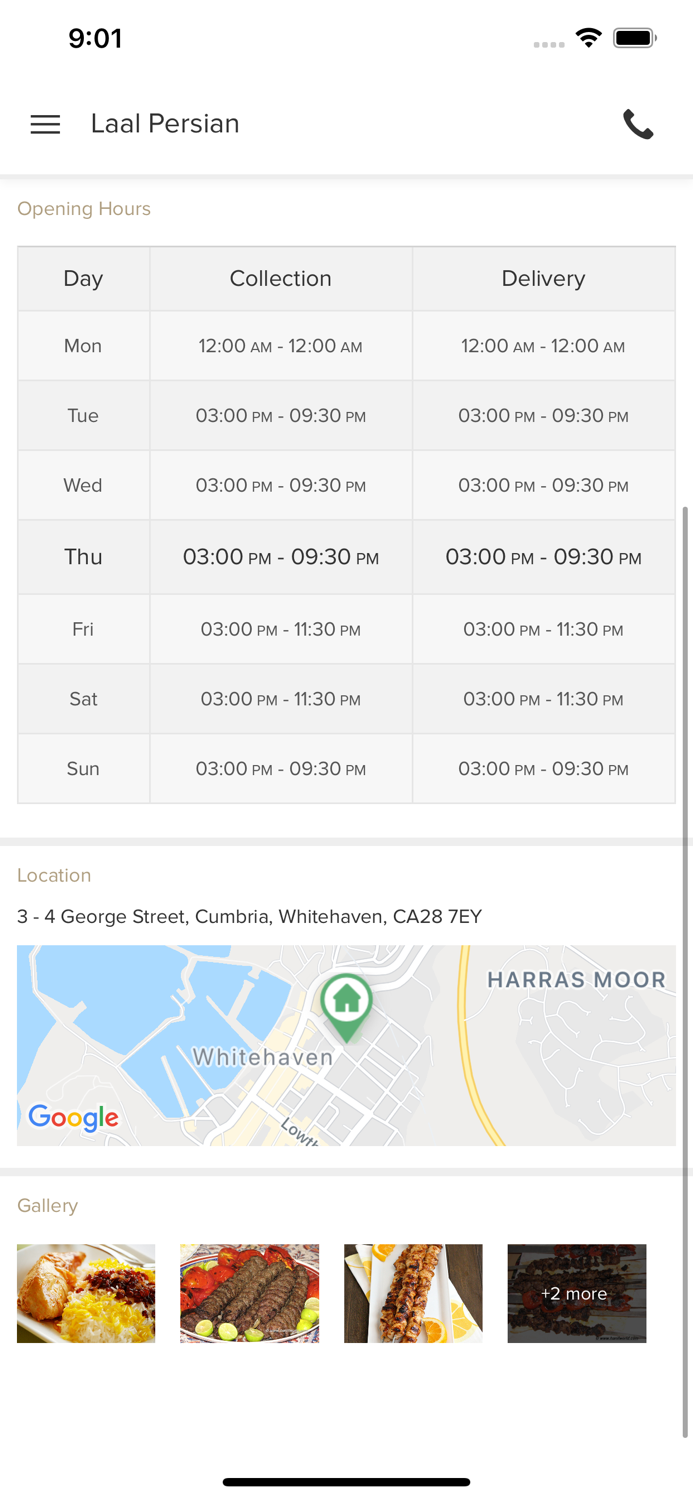Click the page's vertical scrollbar
Viewport: 693px width, 1500px height.
pos(685,970)
